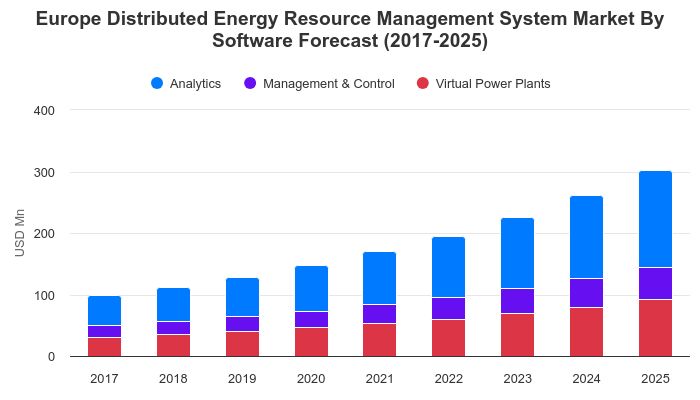
Task: Click the 2024 x-axis label
Action: (586, 379)
